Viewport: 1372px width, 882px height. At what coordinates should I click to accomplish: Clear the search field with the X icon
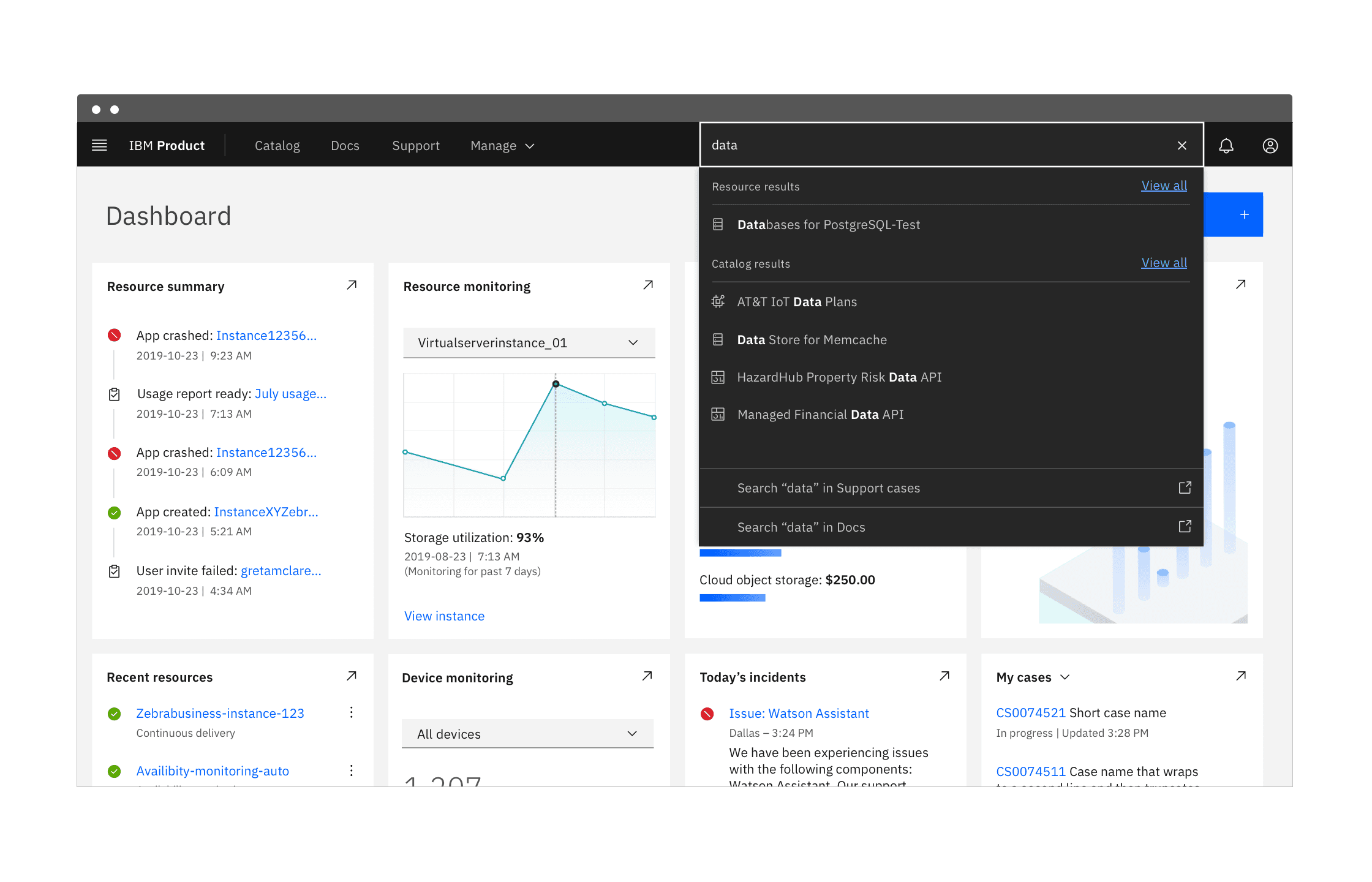[x=1182, y=145]
